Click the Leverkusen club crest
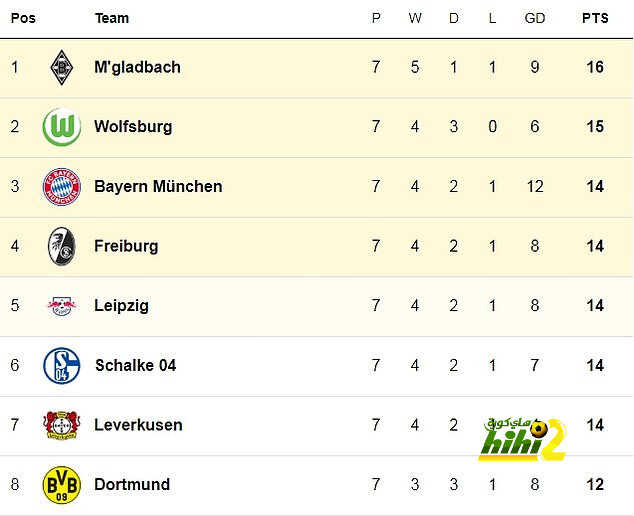The height and width of the screenshot is (516, 634). [61, 425]
